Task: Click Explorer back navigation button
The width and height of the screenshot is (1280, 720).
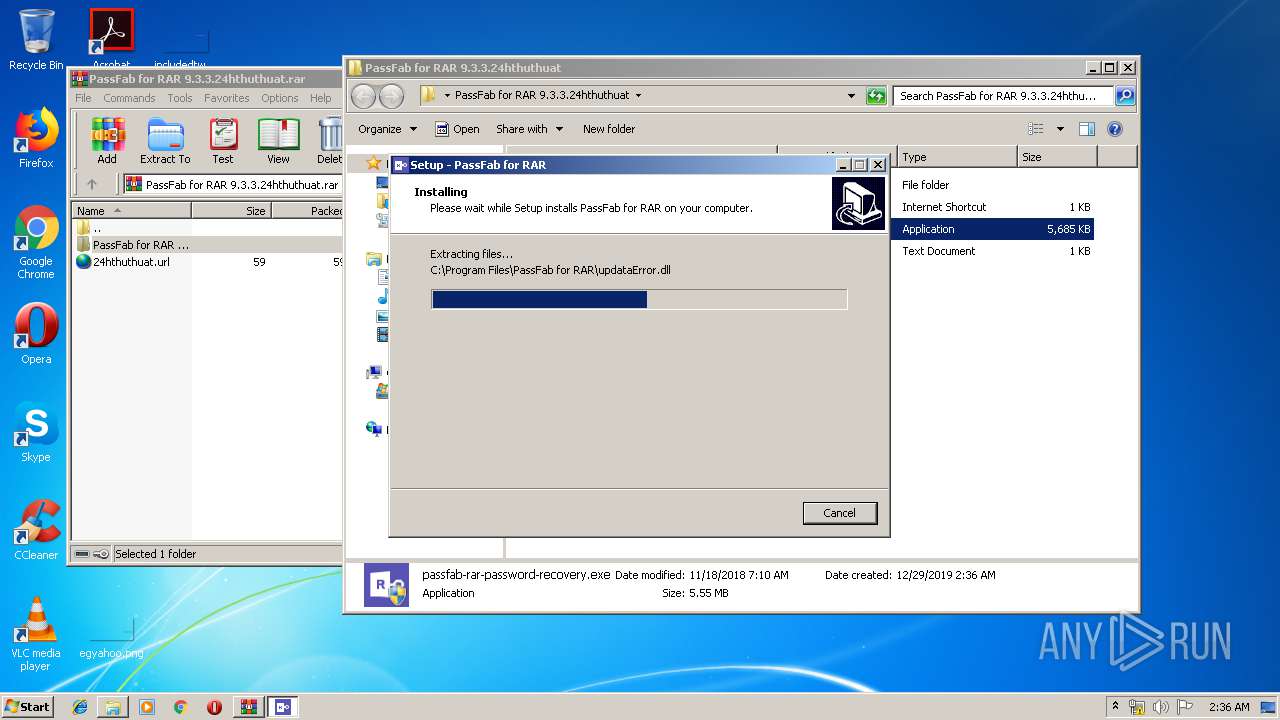Action: (363, 96)
